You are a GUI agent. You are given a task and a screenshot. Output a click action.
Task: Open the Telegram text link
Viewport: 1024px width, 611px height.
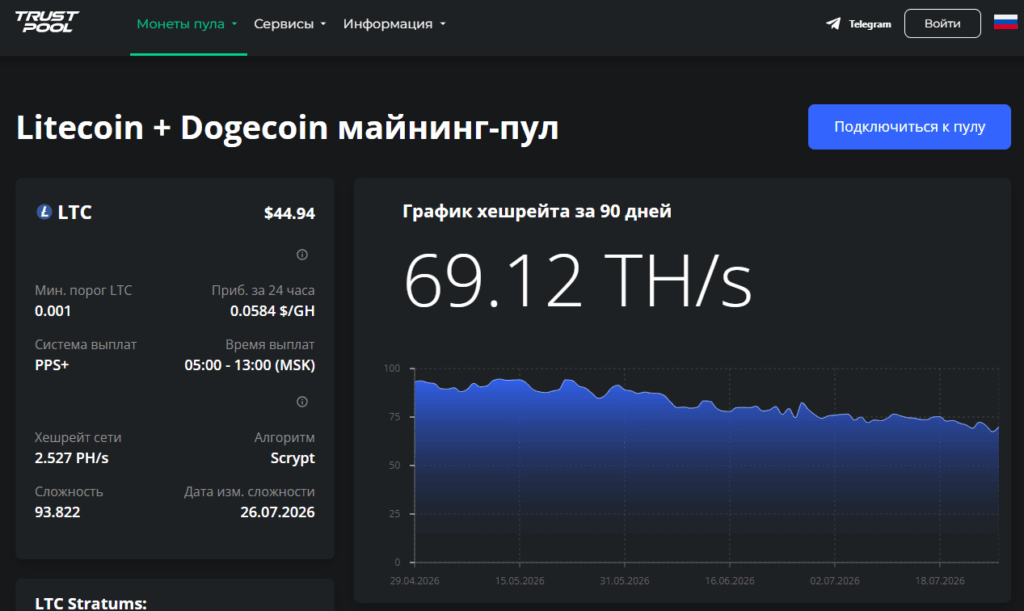pyautogui.click(x=870, y=24)
